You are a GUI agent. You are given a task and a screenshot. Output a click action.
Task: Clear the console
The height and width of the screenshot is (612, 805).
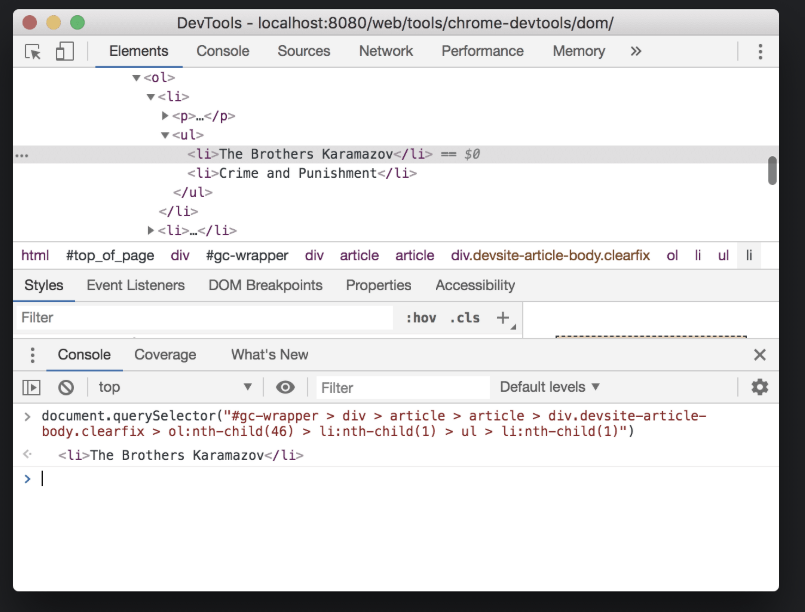pos(64,387)
